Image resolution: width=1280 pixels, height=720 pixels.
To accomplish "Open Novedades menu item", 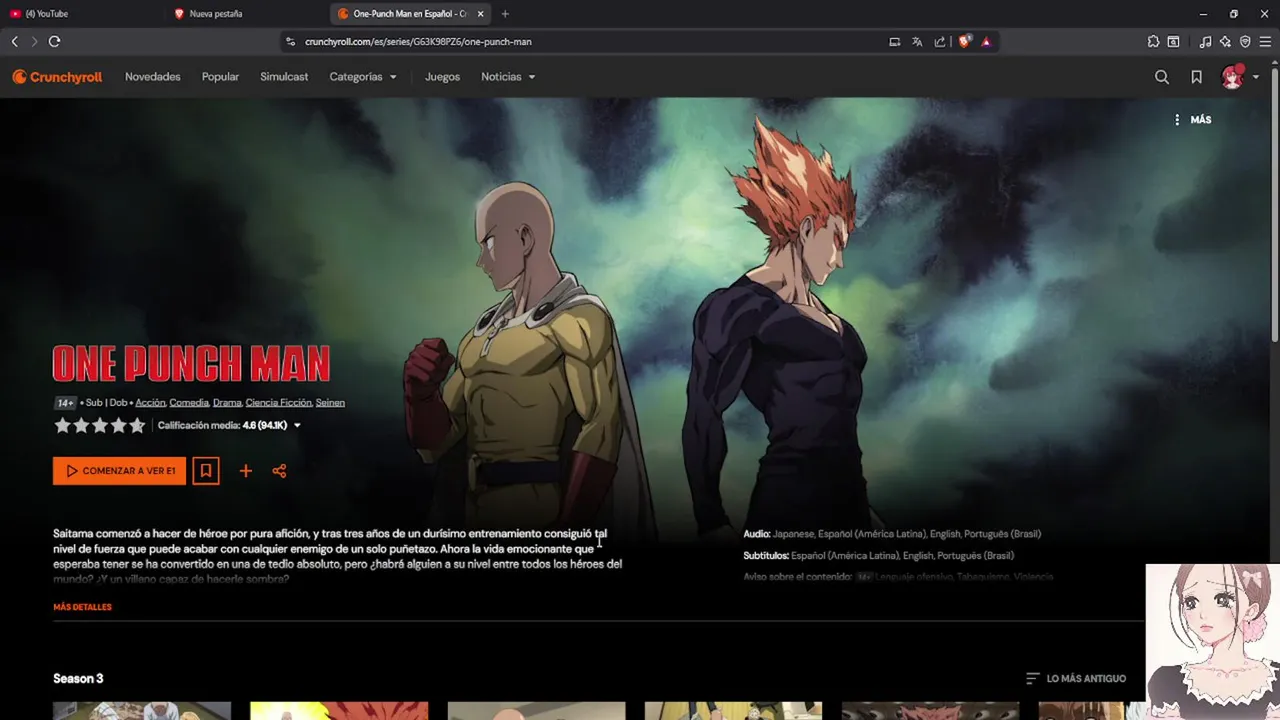I will click(x=153, y=77).
